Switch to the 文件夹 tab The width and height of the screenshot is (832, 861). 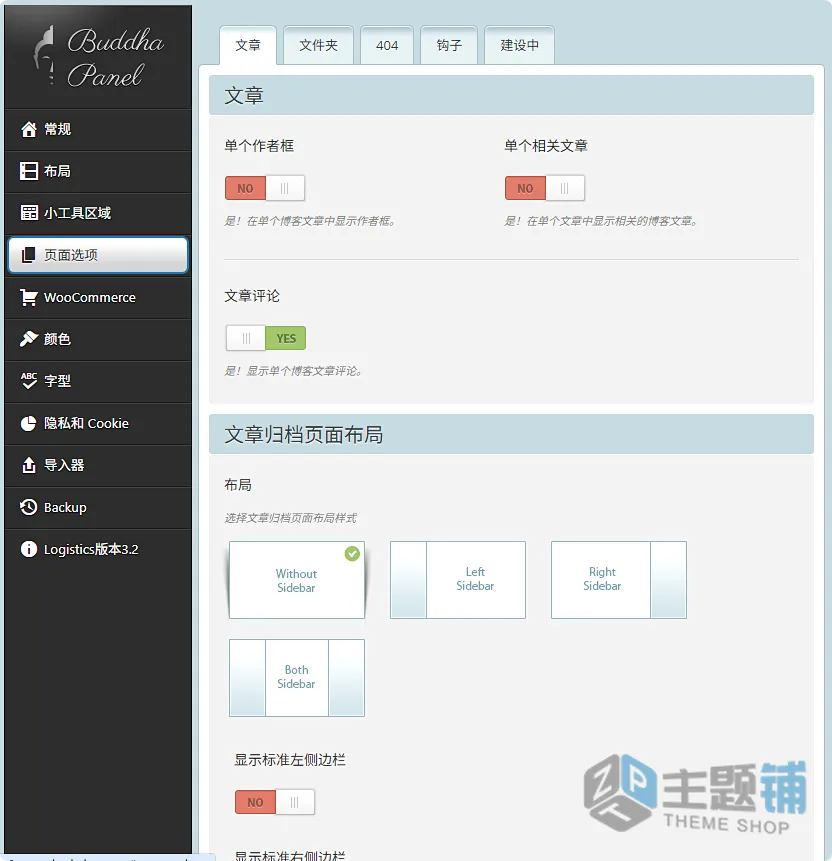click(319, 45)
